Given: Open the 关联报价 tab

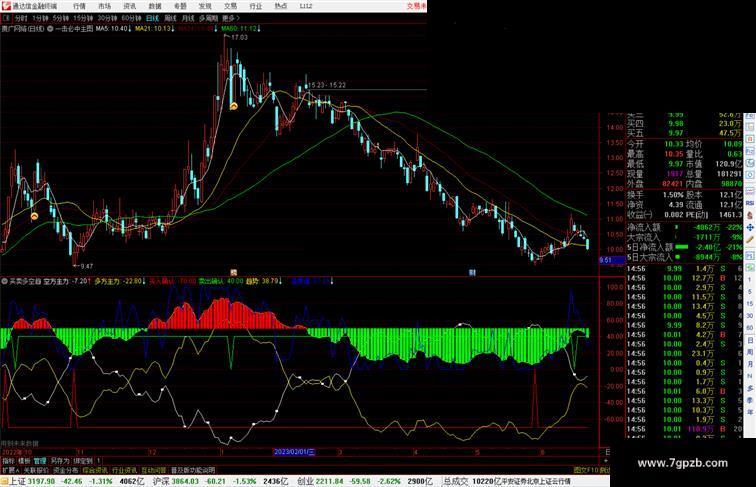Looking at the screenshot, I should click(x=36, y=470).
